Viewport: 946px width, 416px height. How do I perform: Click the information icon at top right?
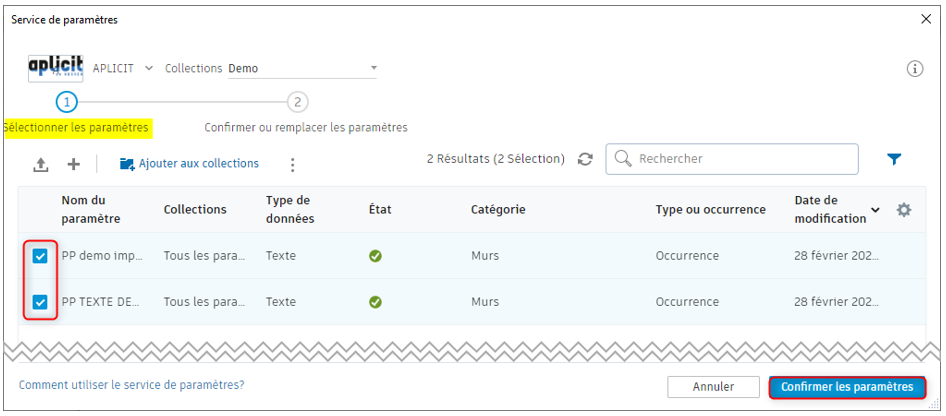pos(914,69)
